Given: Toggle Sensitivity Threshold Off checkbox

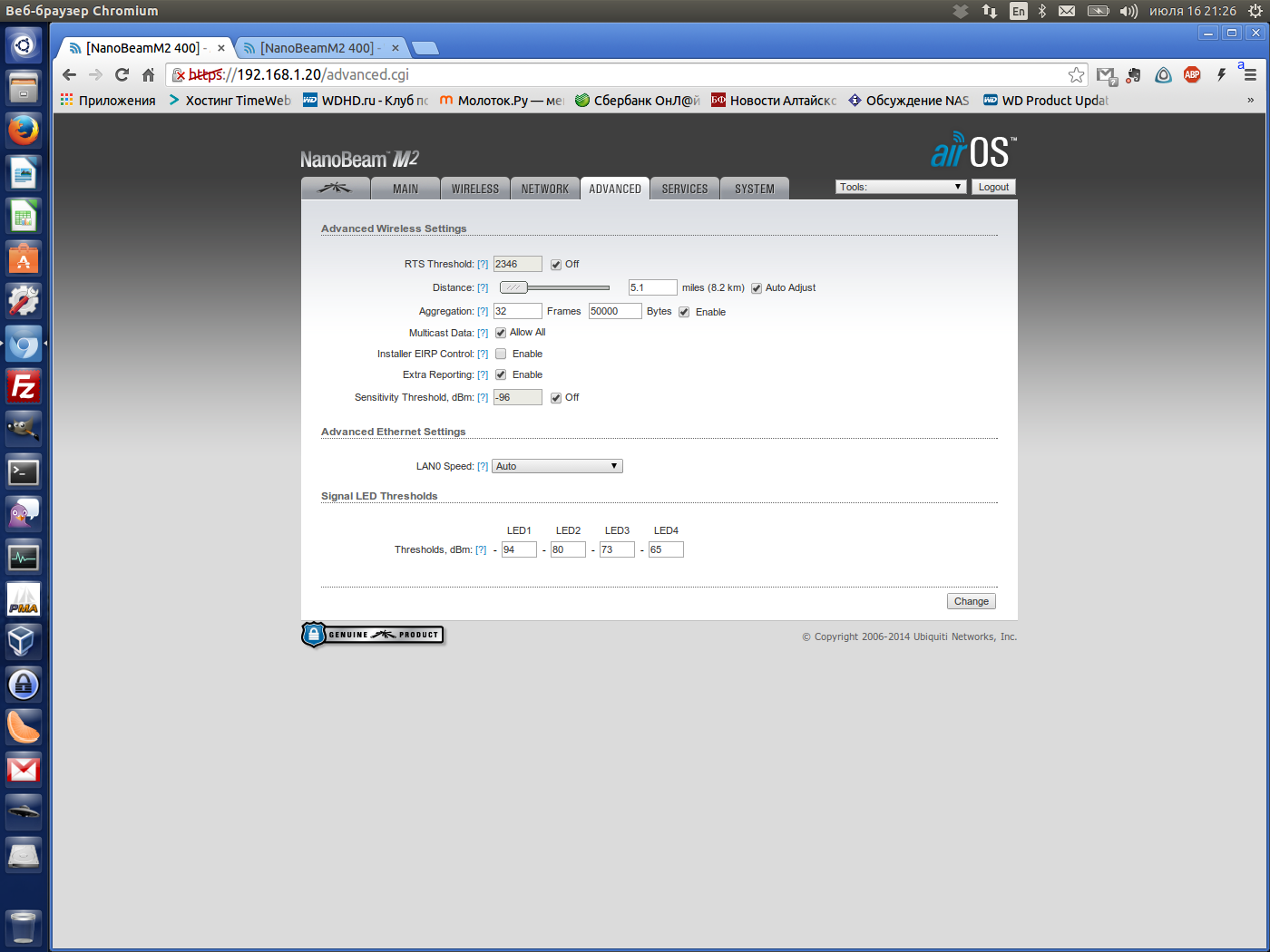Looking at the screenshot, I should 556,398.
